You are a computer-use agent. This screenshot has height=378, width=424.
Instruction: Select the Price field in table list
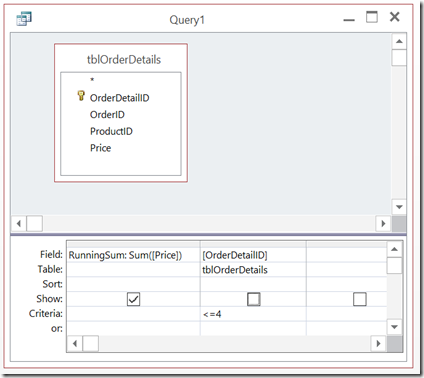coord(100,148)
